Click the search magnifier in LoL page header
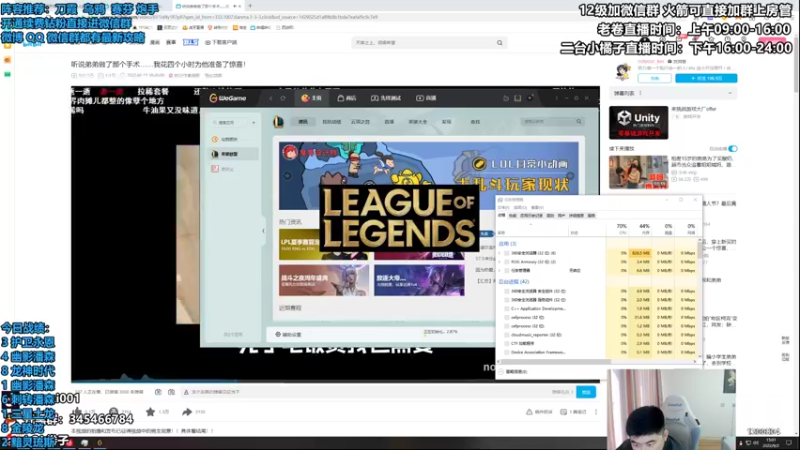800x450 pixels. tap(579, 121)
